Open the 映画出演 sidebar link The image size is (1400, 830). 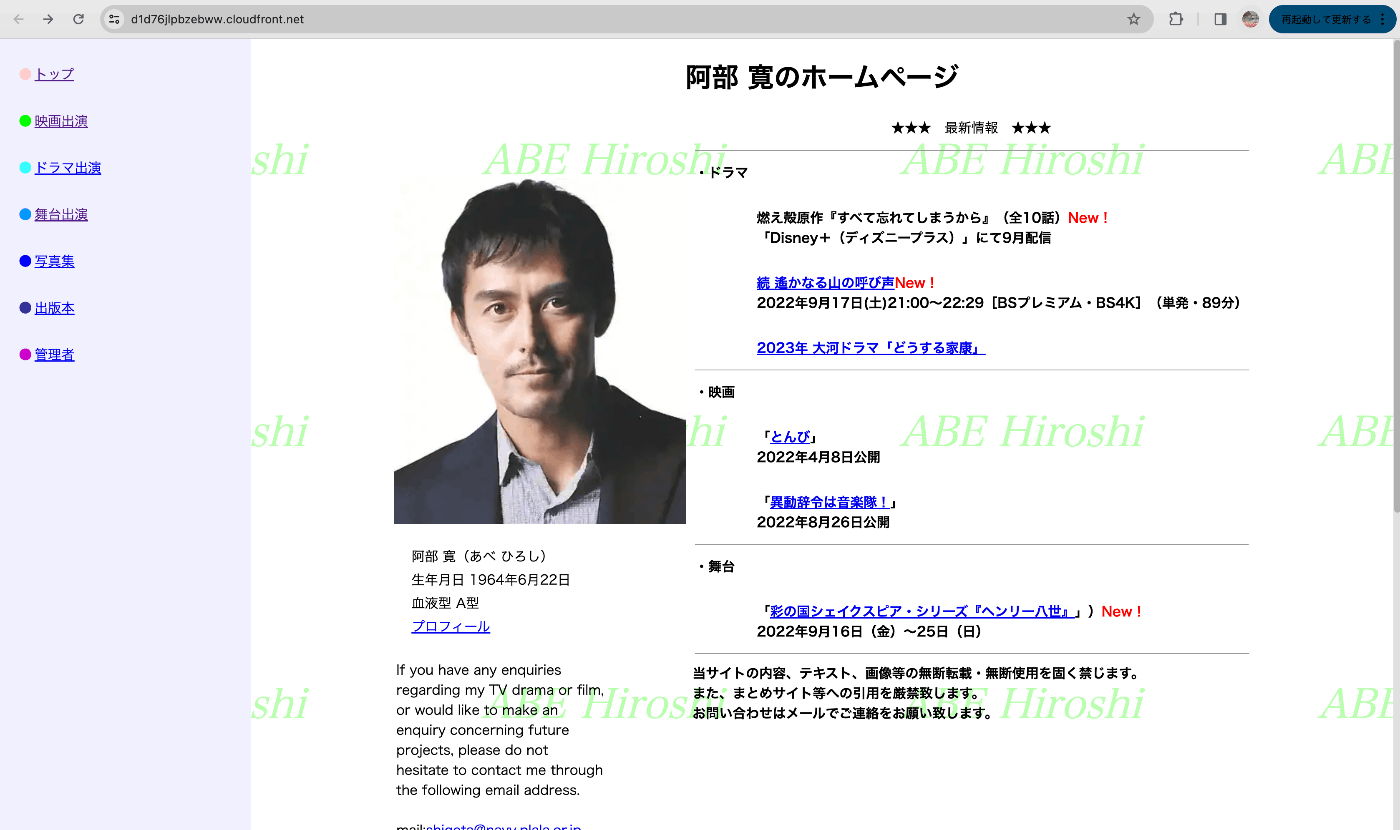pos(61,121)
